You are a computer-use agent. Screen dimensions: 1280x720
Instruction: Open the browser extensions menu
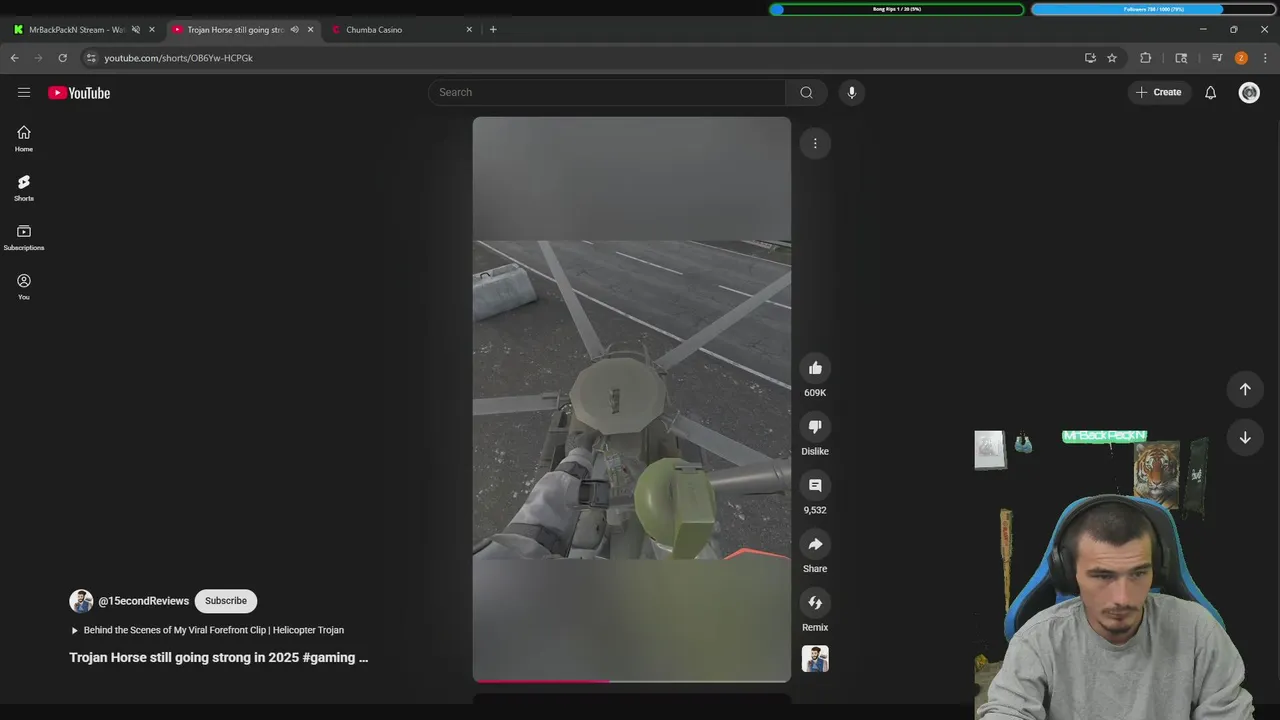click(1146, 58)
